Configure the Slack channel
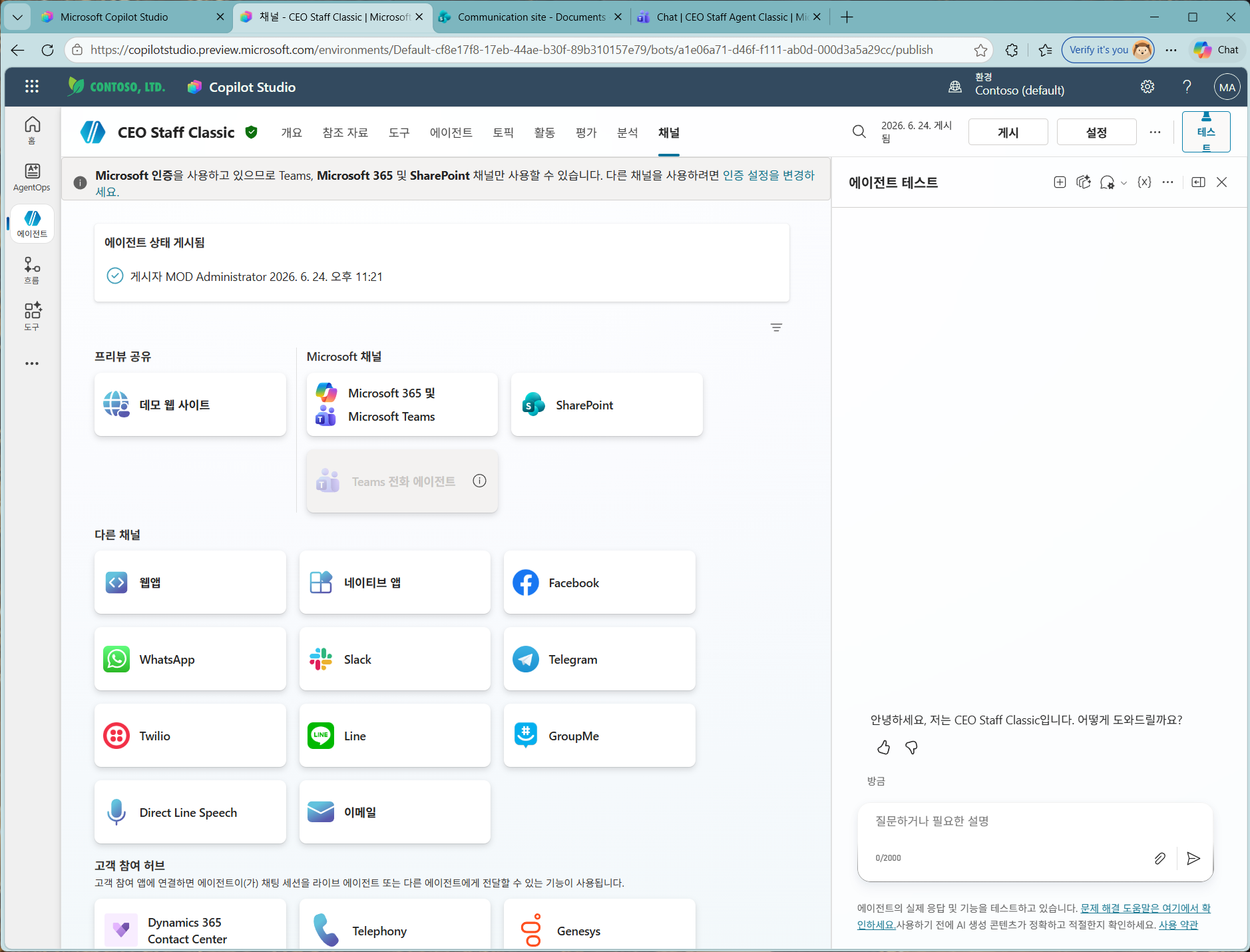 pyautogui.click(x=395, y=659)
